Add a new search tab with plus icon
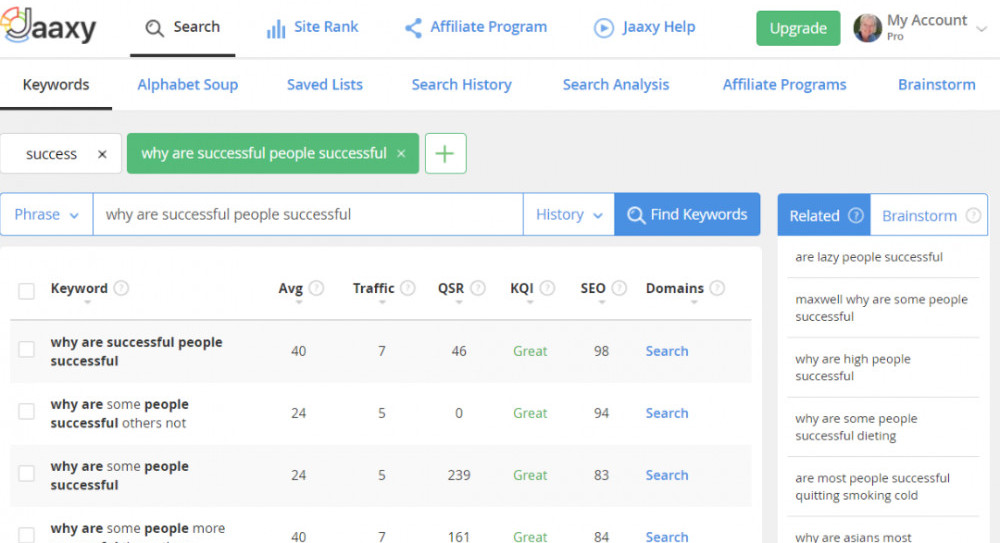 pos(445,153)
